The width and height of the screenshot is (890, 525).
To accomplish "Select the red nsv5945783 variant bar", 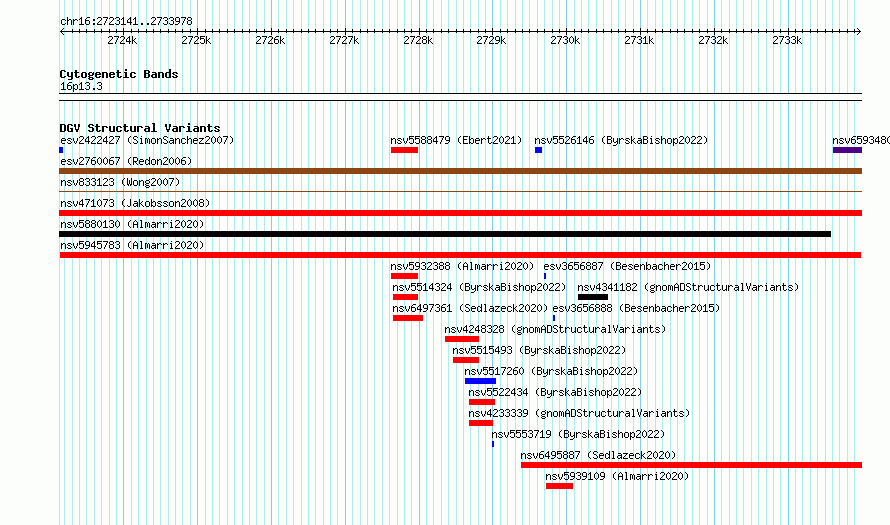I will pos(460,255).
